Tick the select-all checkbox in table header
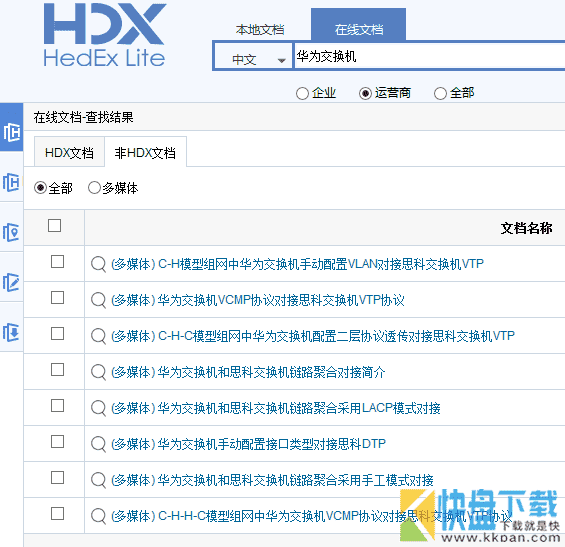The image size is (565, 547). pyautogui.click(x=54, y=226)
